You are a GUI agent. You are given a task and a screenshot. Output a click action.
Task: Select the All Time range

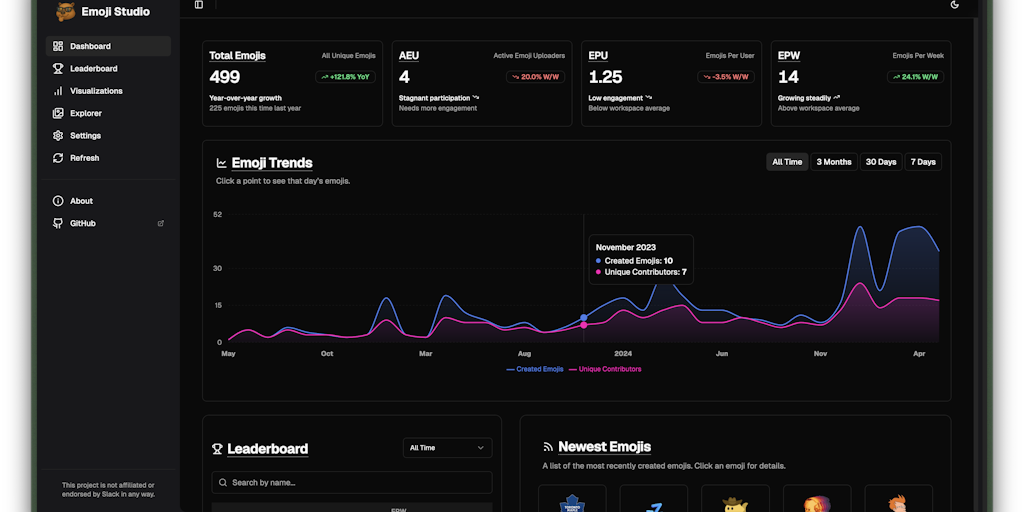[787, 162]
